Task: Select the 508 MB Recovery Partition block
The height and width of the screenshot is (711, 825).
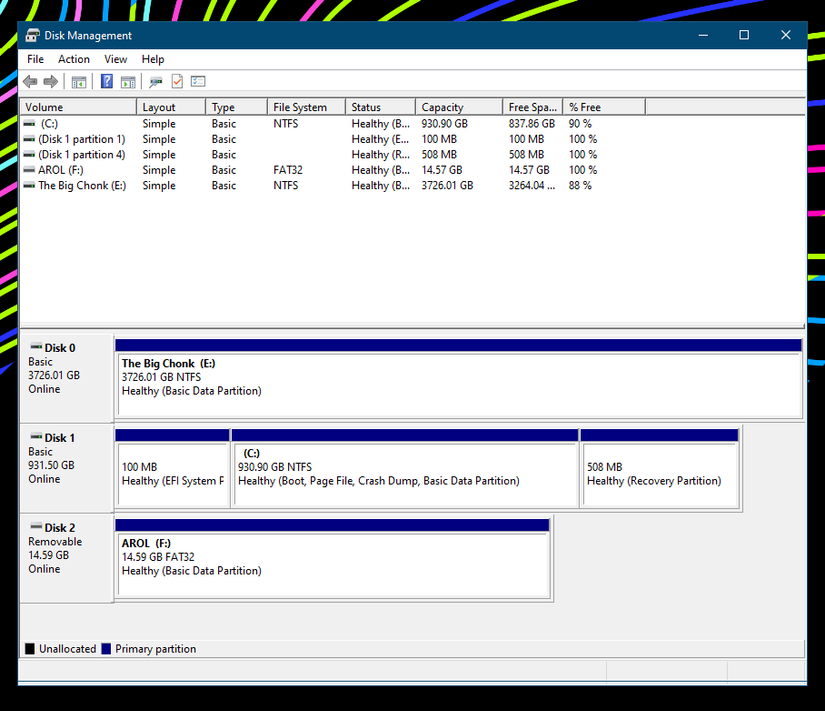Action: coord(659,474)
